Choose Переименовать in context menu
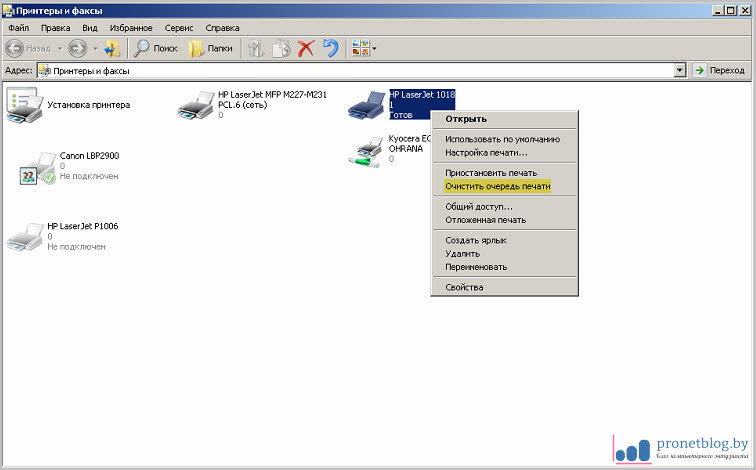756x470 pixels. coord(504,267)
